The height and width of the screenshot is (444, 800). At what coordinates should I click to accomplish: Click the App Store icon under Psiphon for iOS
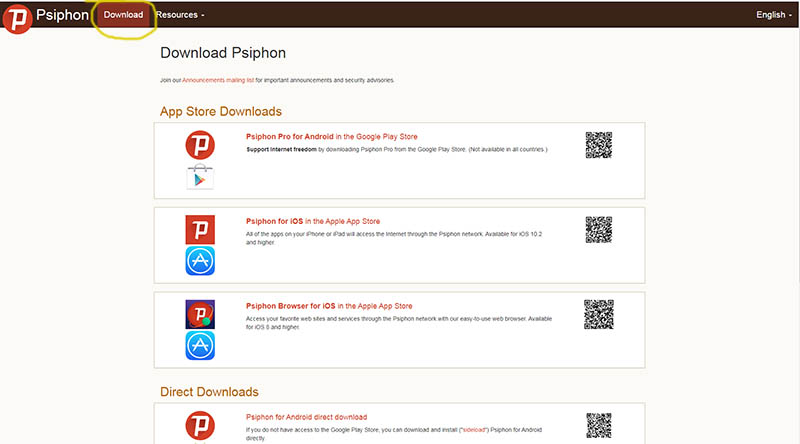200,261
